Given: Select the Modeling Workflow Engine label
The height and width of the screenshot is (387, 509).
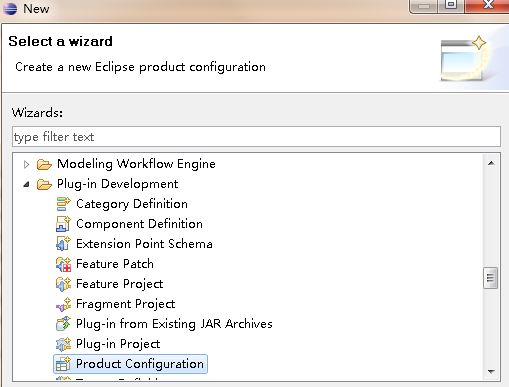Looking at the screenshot, I should [136, 164].
